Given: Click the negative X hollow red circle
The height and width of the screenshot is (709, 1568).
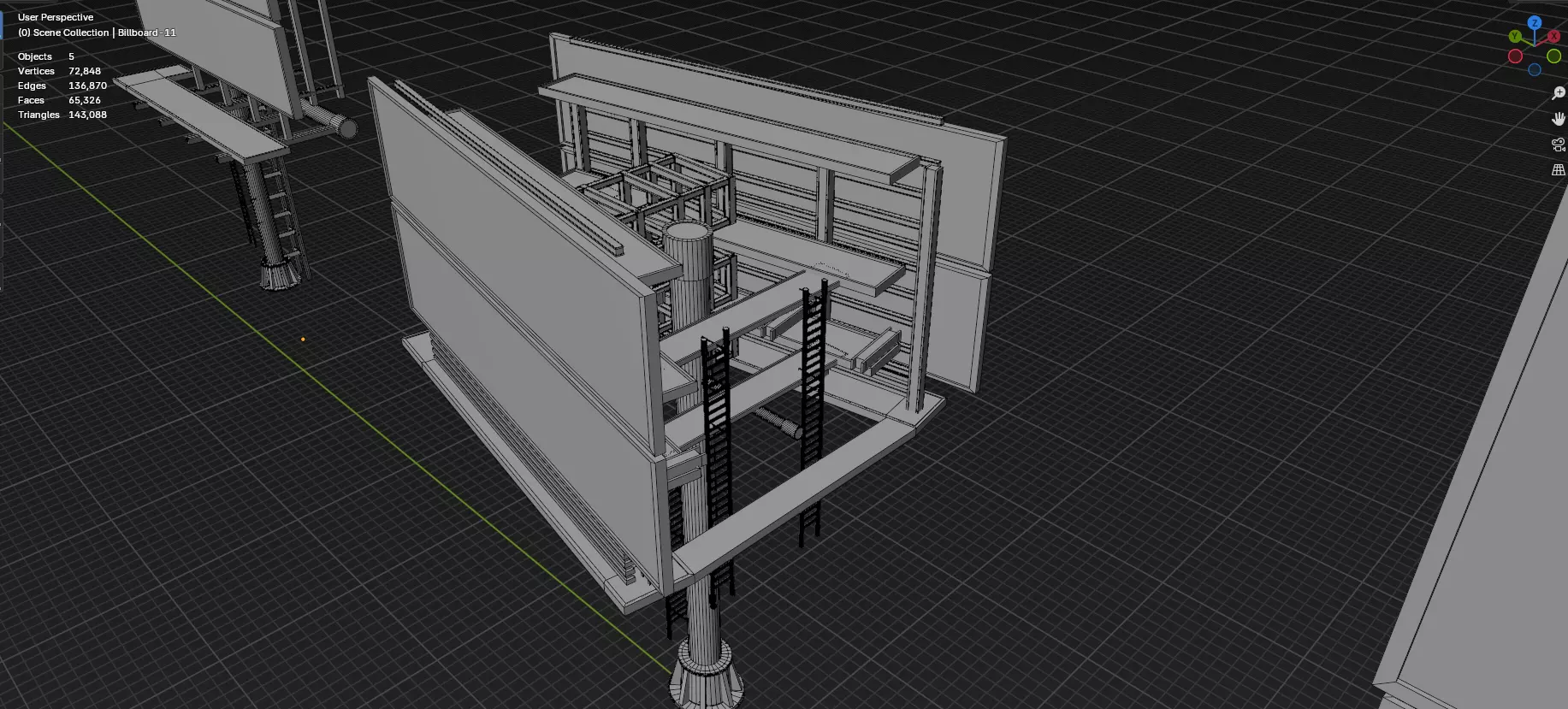Looking at the screenshot, I should tap(1515, 56).
